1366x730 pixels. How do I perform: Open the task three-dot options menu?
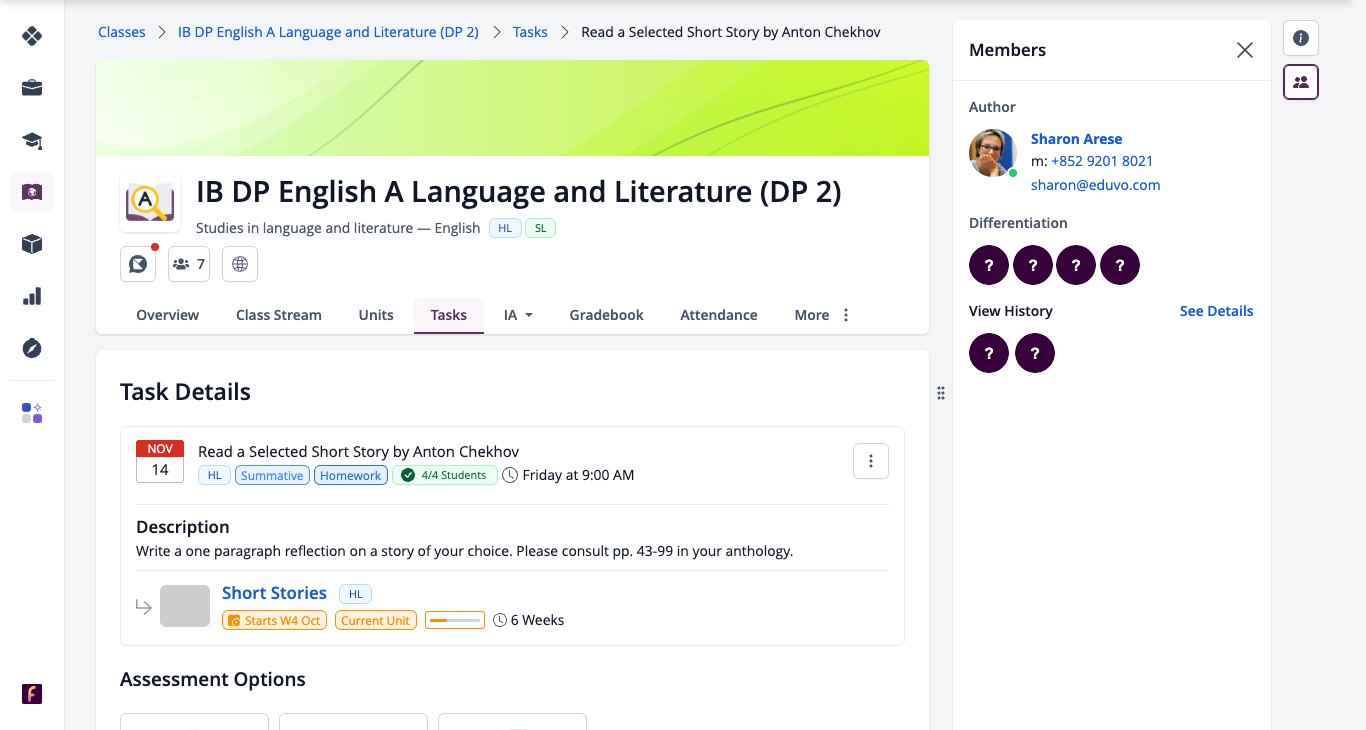coord(871,461)
